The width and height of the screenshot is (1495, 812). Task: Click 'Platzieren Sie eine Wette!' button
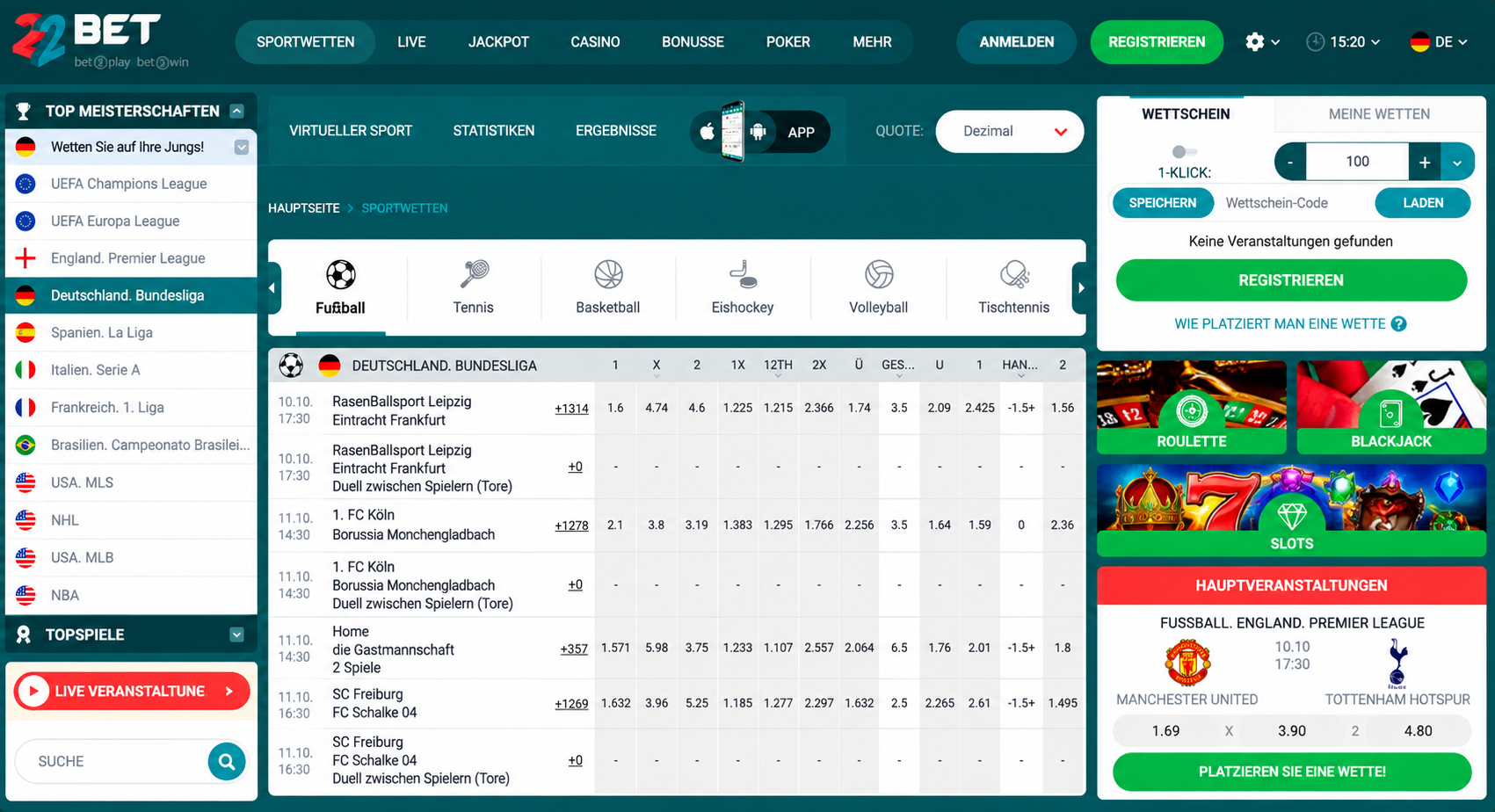coord(1292,772)
